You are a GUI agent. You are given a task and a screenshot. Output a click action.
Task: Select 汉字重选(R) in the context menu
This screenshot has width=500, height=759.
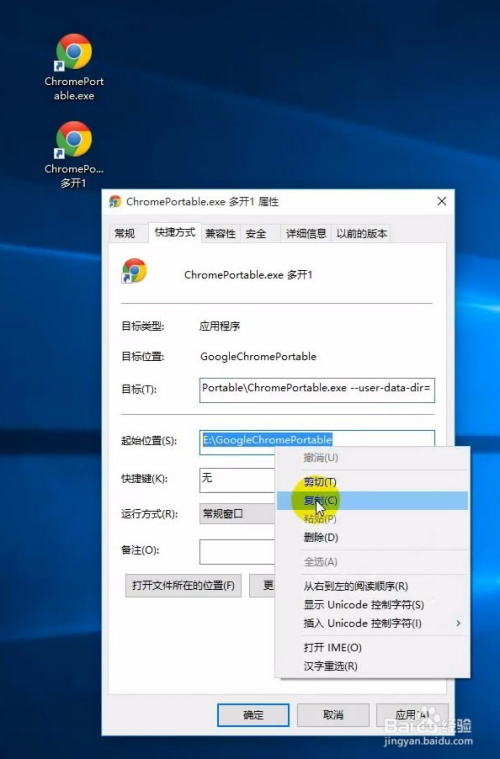pos(372,666)
